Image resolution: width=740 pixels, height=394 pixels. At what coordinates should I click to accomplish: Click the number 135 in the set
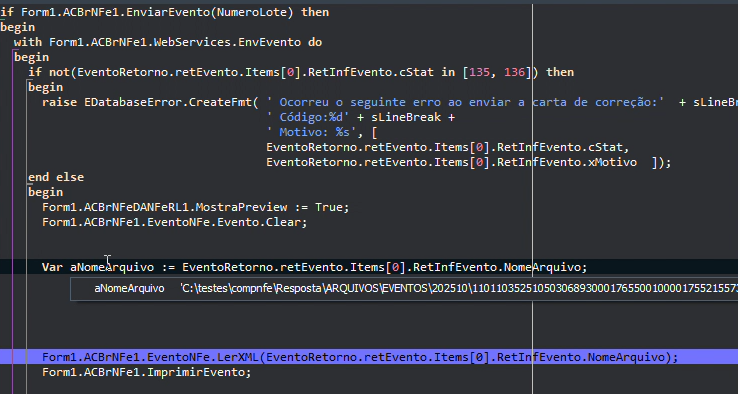(x=479, y=72)
